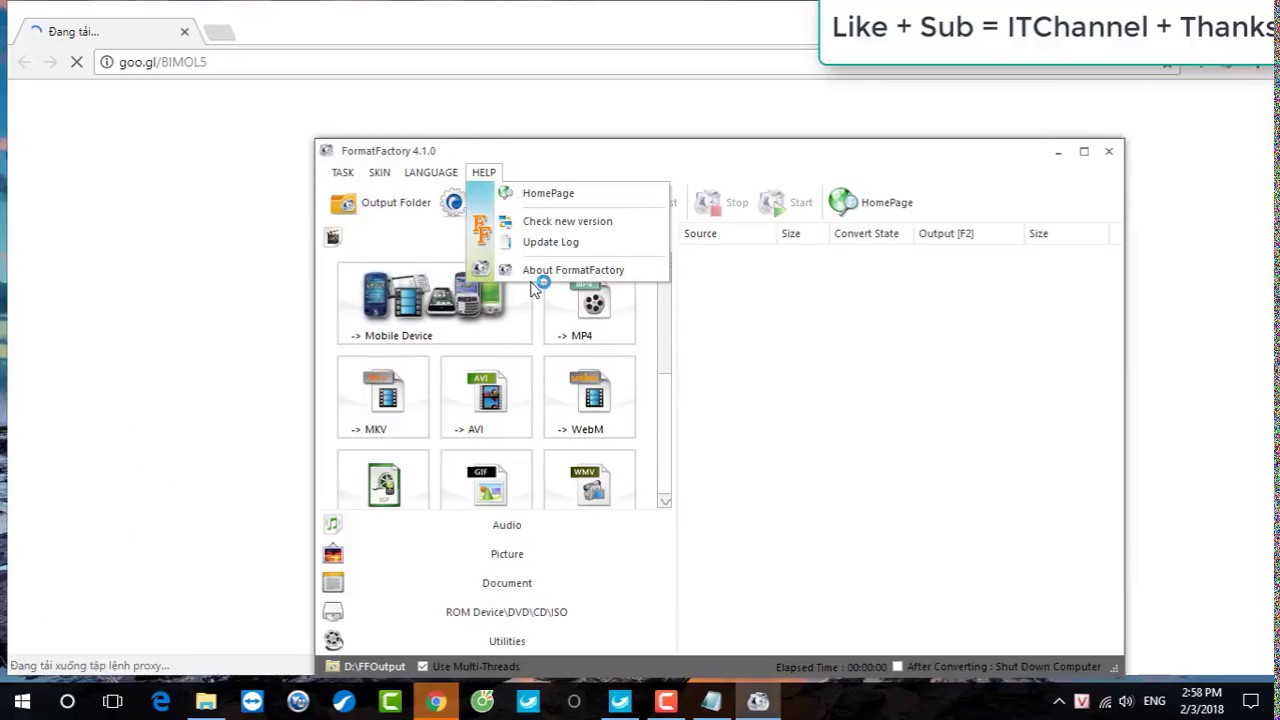The height and width of the screenshot is (720, 1280).
Task: Toggle the Use Multi-Threads checkbox
Action: (423, 667)
